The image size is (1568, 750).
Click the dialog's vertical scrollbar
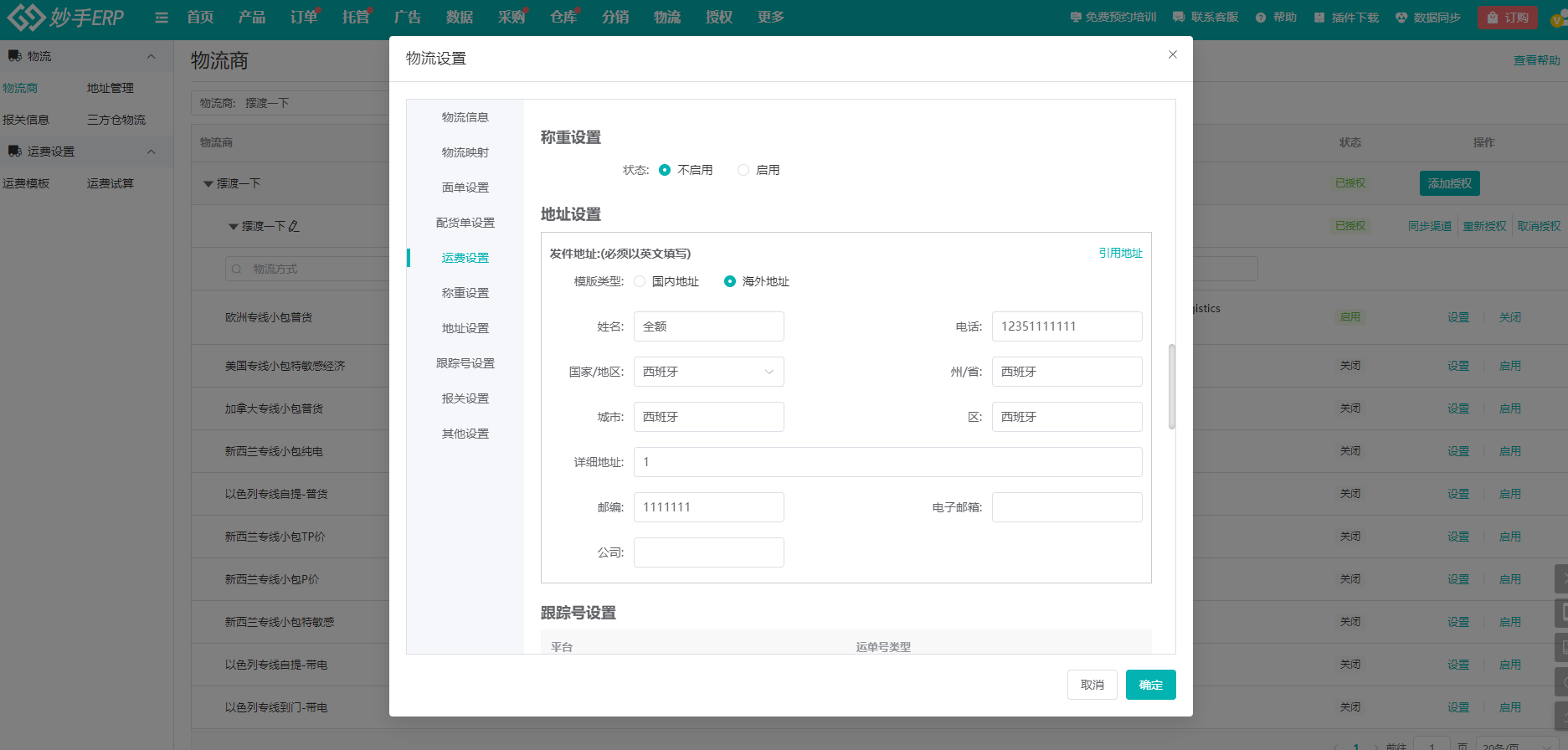(1171, 386)
